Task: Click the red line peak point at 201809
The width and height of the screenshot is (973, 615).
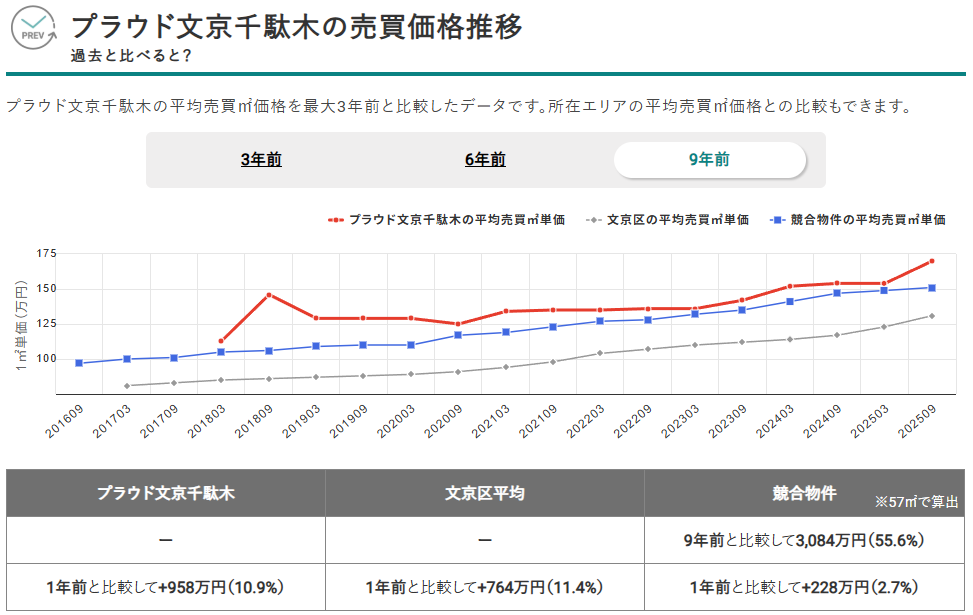Action: click(x=269, y=295)
